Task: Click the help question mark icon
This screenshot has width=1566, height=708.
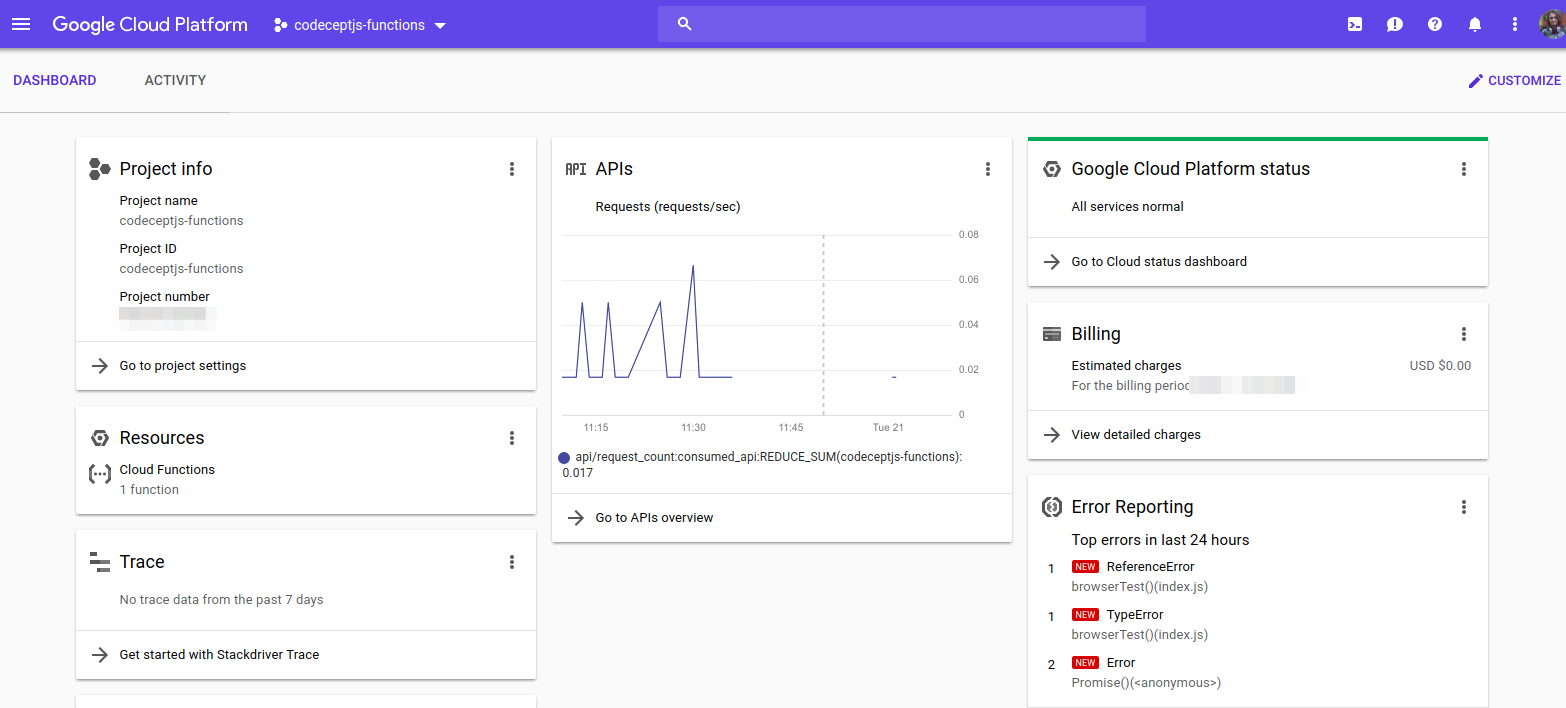Action: 1434,24
